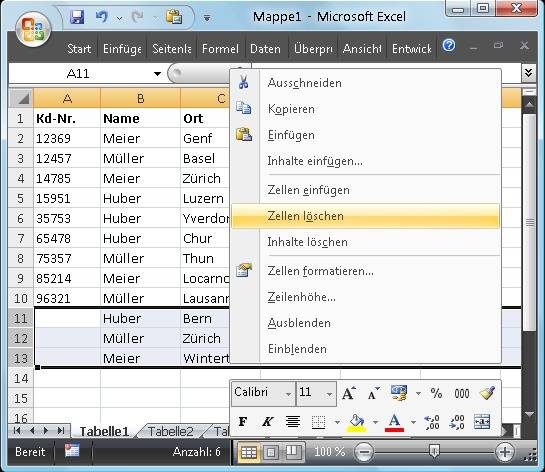Open the Excel Help question mark
Image resolution: width=545 pixels, height=472 pixels.
point(449,45)
